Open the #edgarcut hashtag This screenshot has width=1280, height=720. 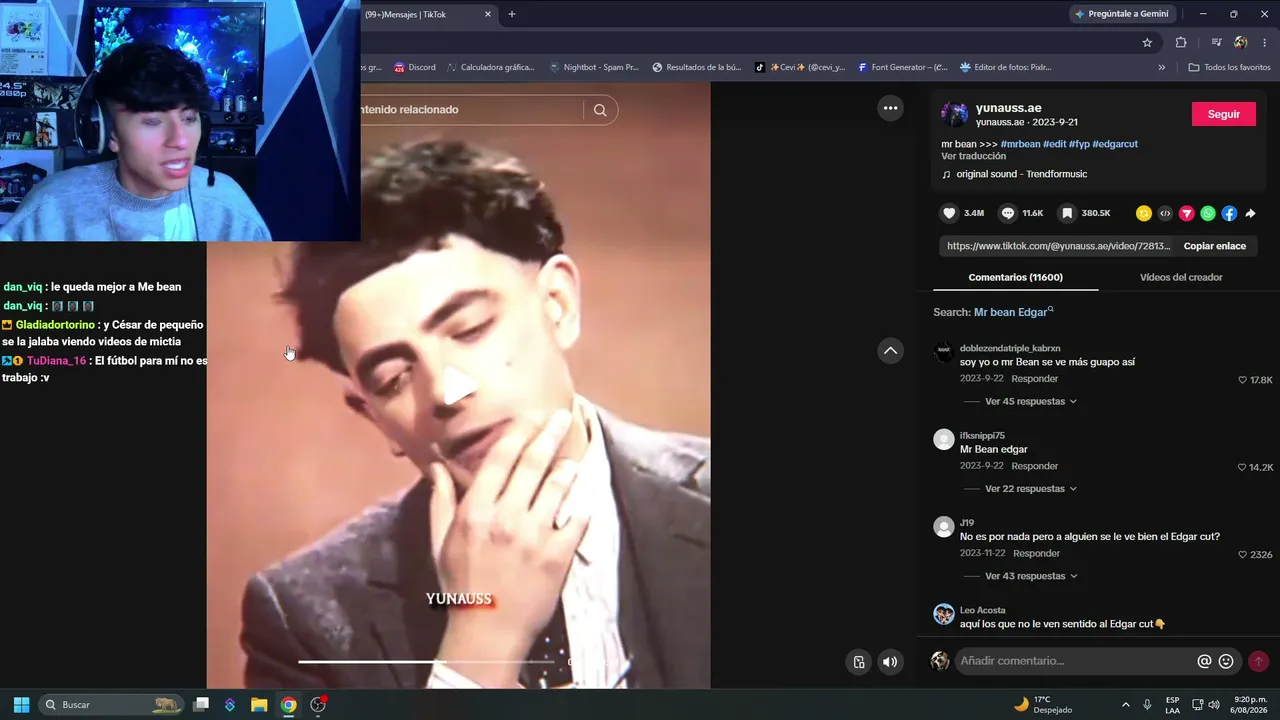point(1115,144)
